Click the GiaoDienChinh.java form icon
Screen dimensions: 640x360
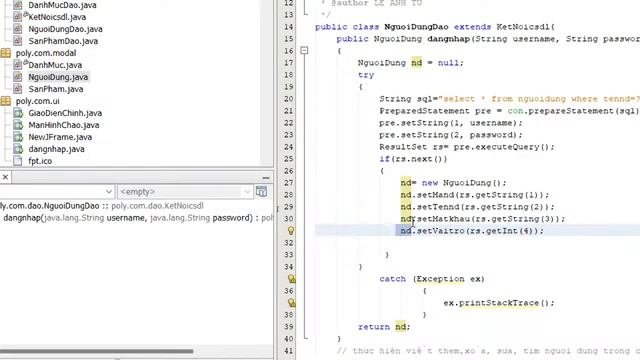point(18,113)
